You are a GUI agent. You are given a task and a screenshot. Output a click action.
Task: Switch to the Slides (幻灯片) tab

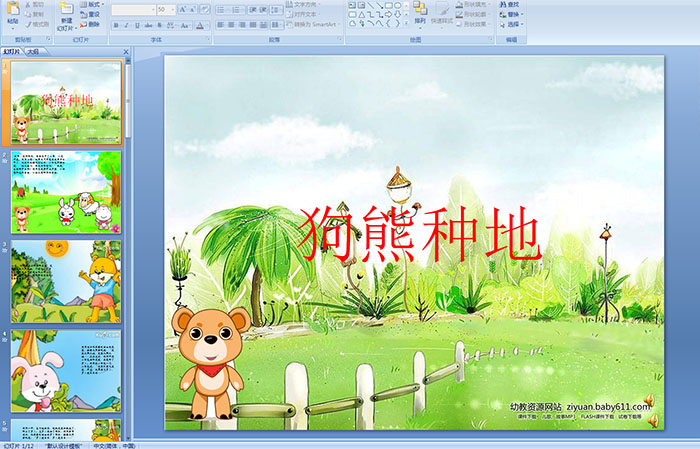coord(12,50)
